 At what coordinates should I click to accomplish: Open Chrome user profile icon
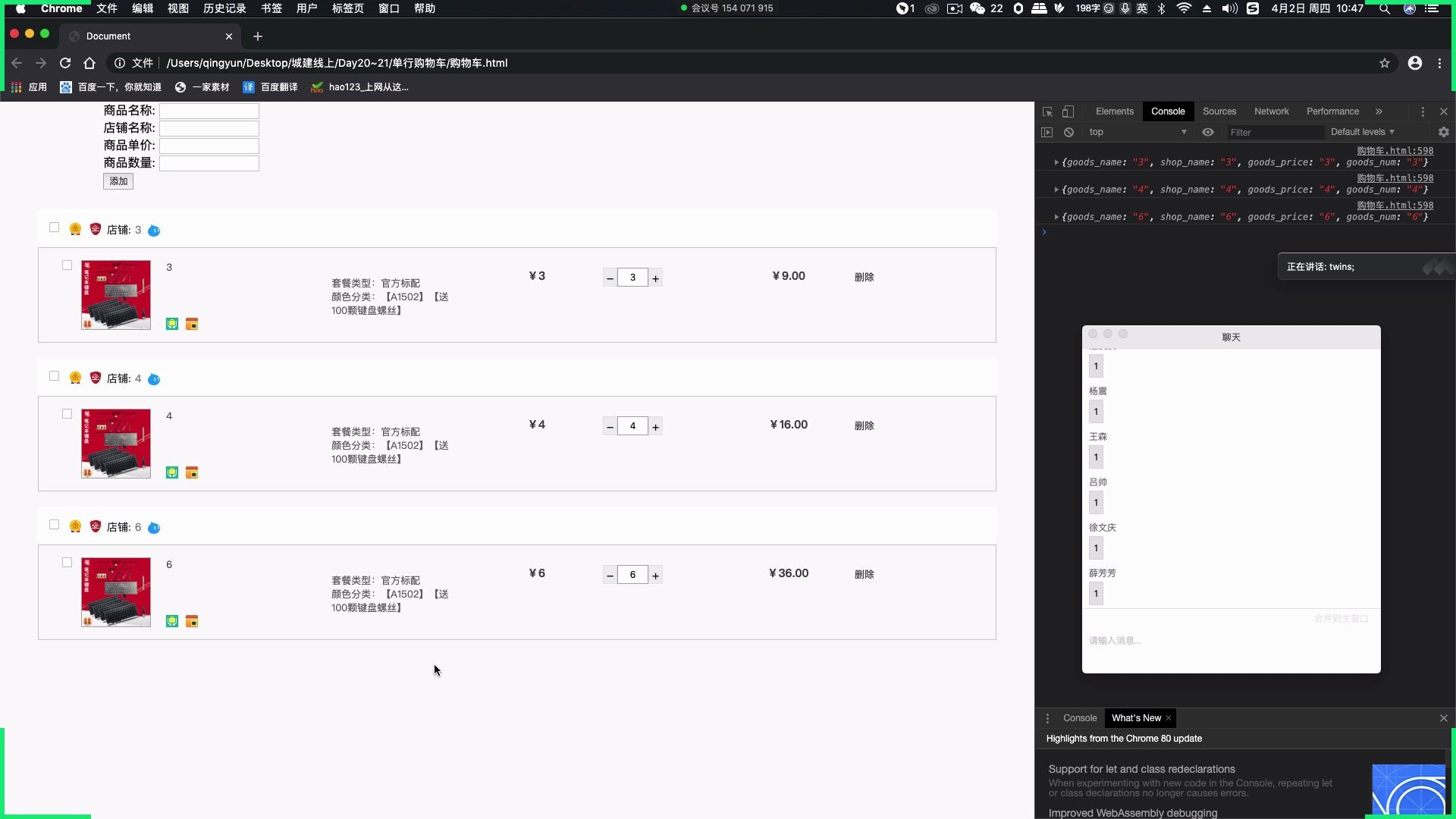click(1415, 63)
